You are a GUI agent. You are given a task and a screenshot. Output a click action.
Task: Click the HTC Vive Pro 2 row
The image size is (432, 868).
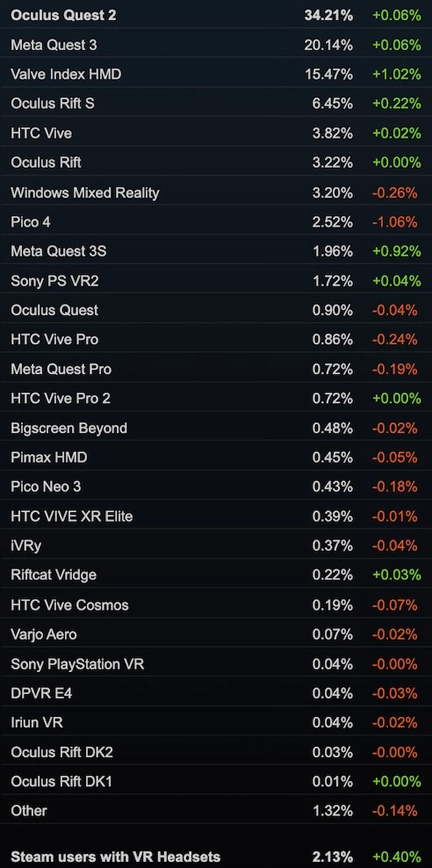tap(216, 399)
